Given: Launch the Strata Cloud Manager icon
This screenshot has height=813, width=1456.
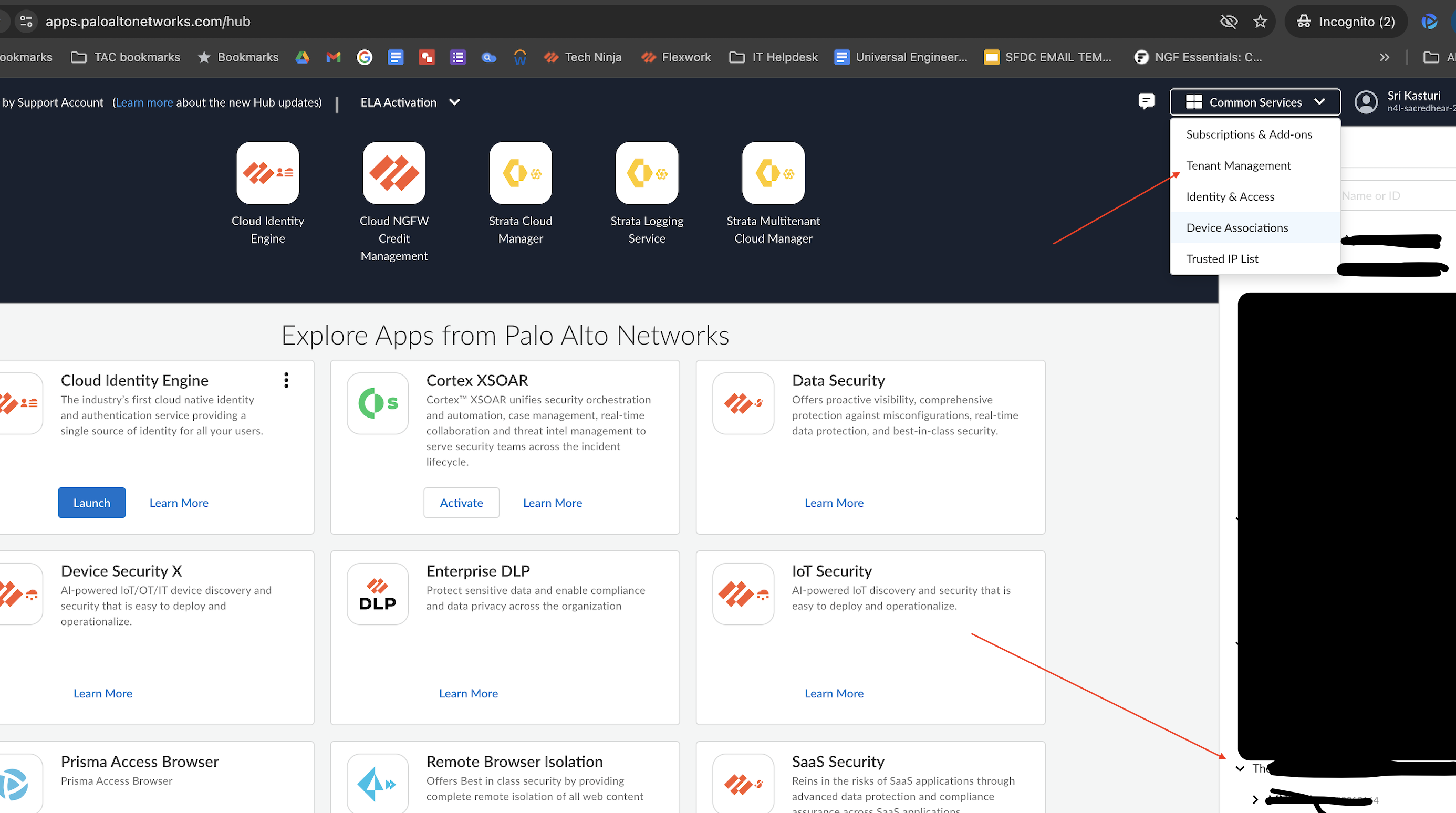Looking at the screenshot, I should [x=520, y=173].
